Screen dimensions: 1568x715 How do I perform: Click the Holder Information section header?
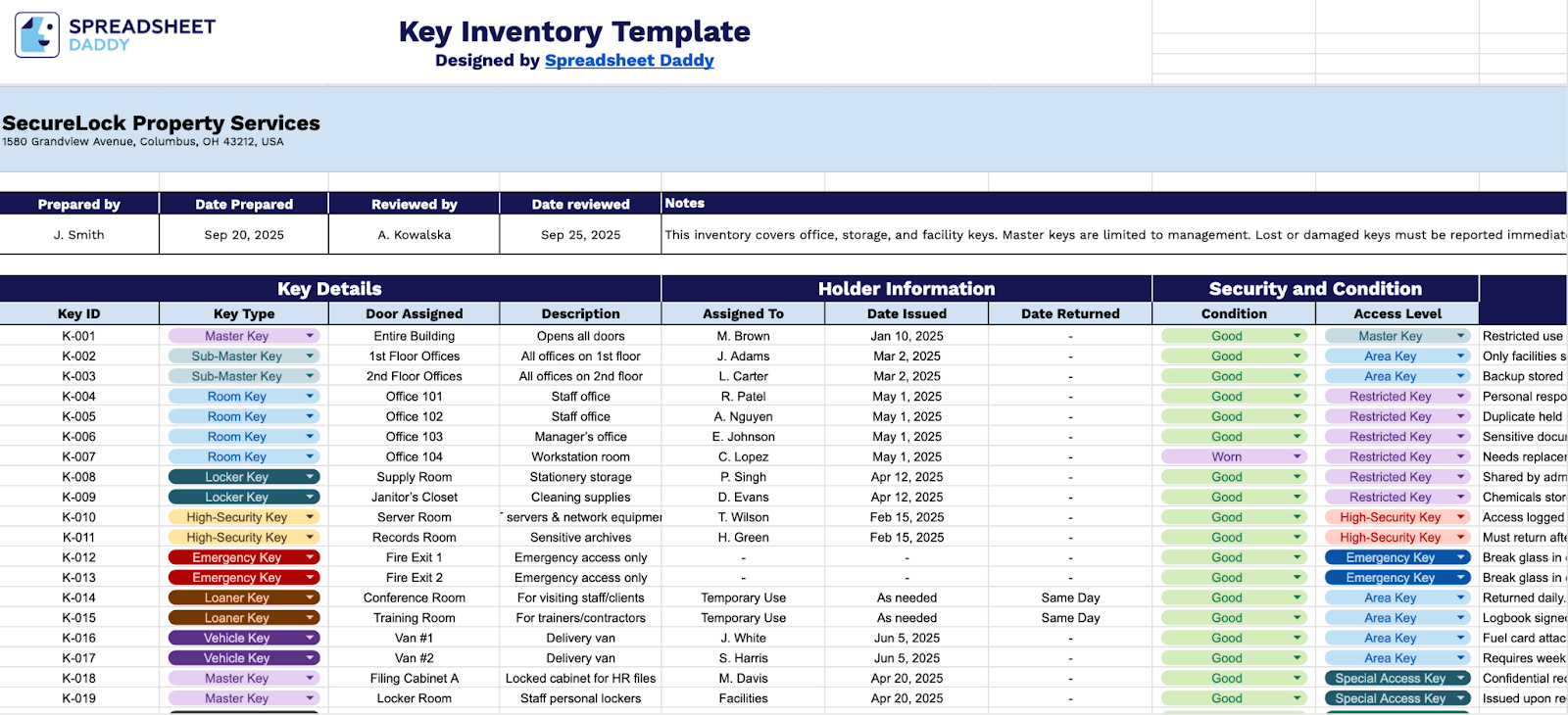(x=906, y=288)
